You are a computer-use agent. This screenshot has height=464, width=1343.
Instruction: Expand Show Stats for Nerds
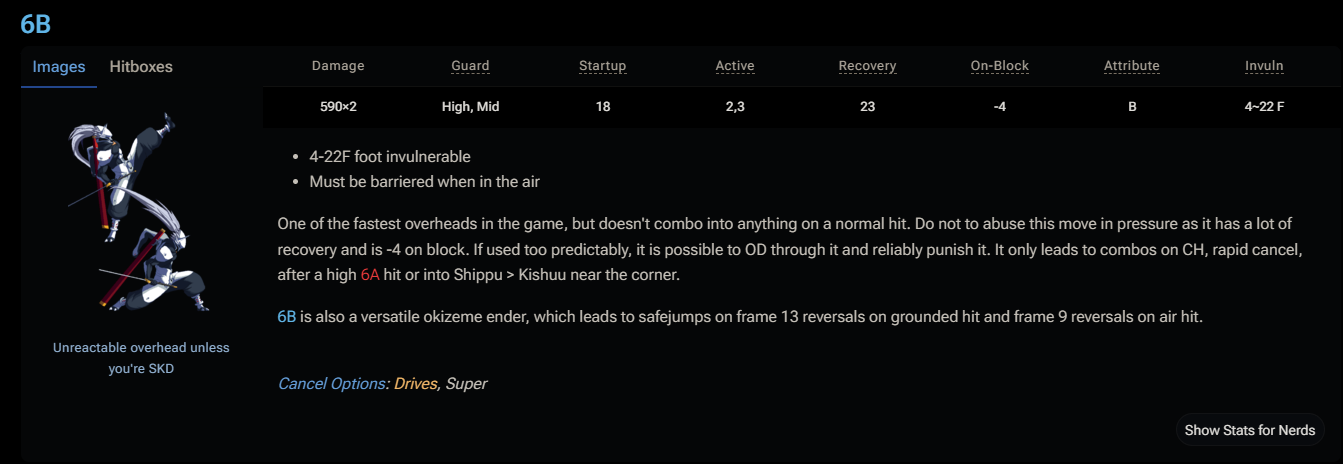pyautogui.click(x=1250, y=430)
